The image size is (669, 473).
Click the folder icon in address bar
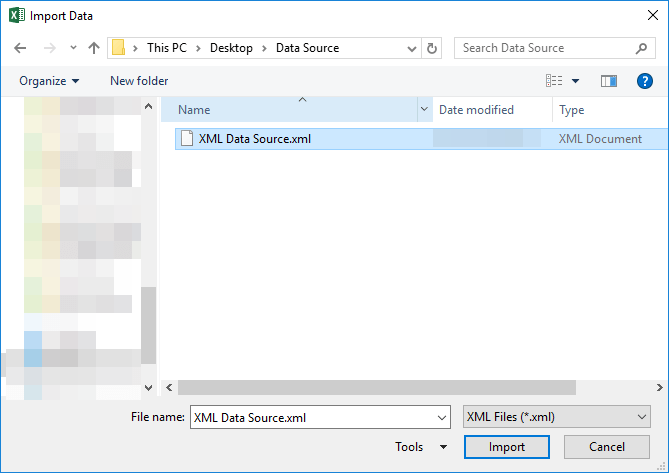[118, 48]
